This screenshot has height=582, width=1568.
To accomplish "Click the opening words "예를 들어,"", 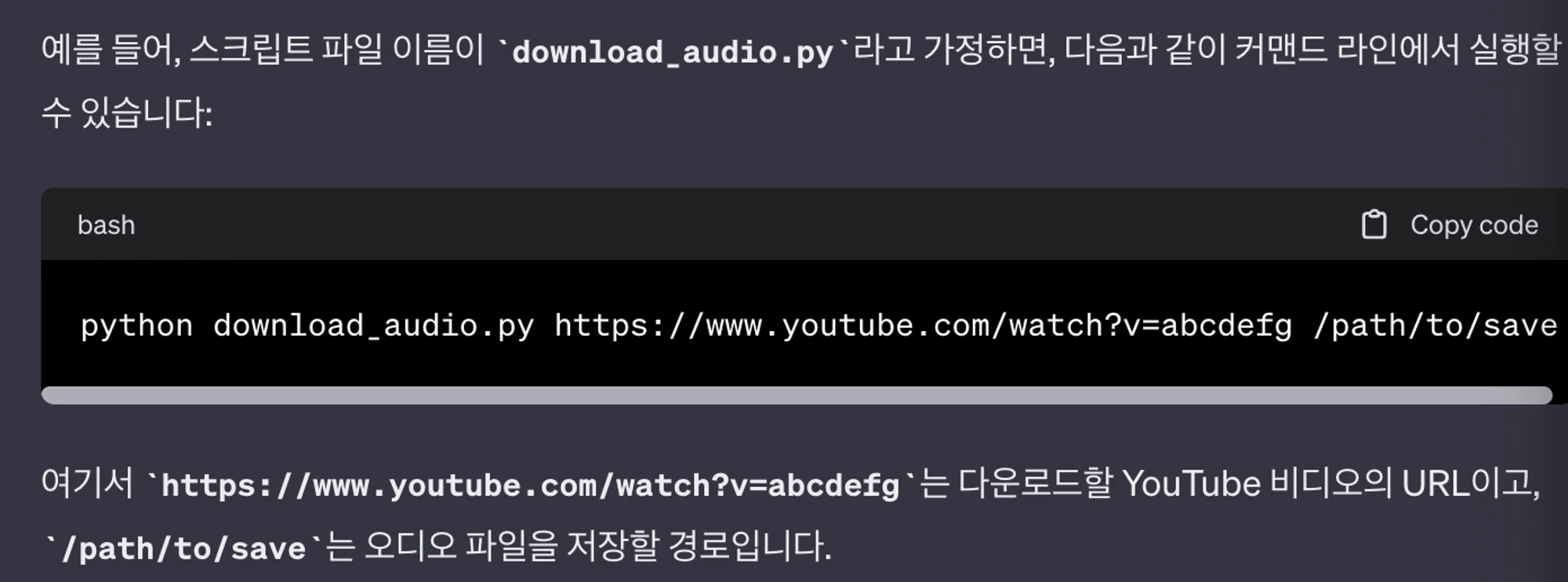I will pyautogui.click(x=111, y=50).
